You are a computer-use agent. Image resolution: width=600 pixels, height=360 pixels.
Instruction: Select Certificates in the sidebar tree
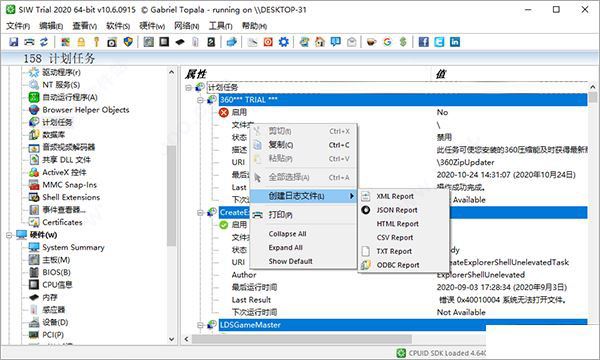(x=62, y=222)
